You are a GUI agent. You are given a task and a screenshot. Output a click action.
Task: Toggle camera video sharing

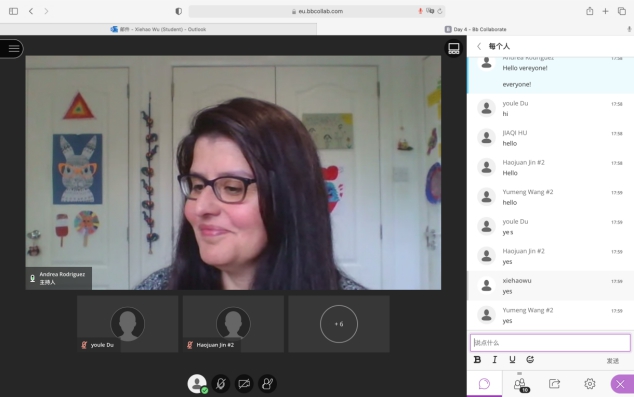[244, 383]
